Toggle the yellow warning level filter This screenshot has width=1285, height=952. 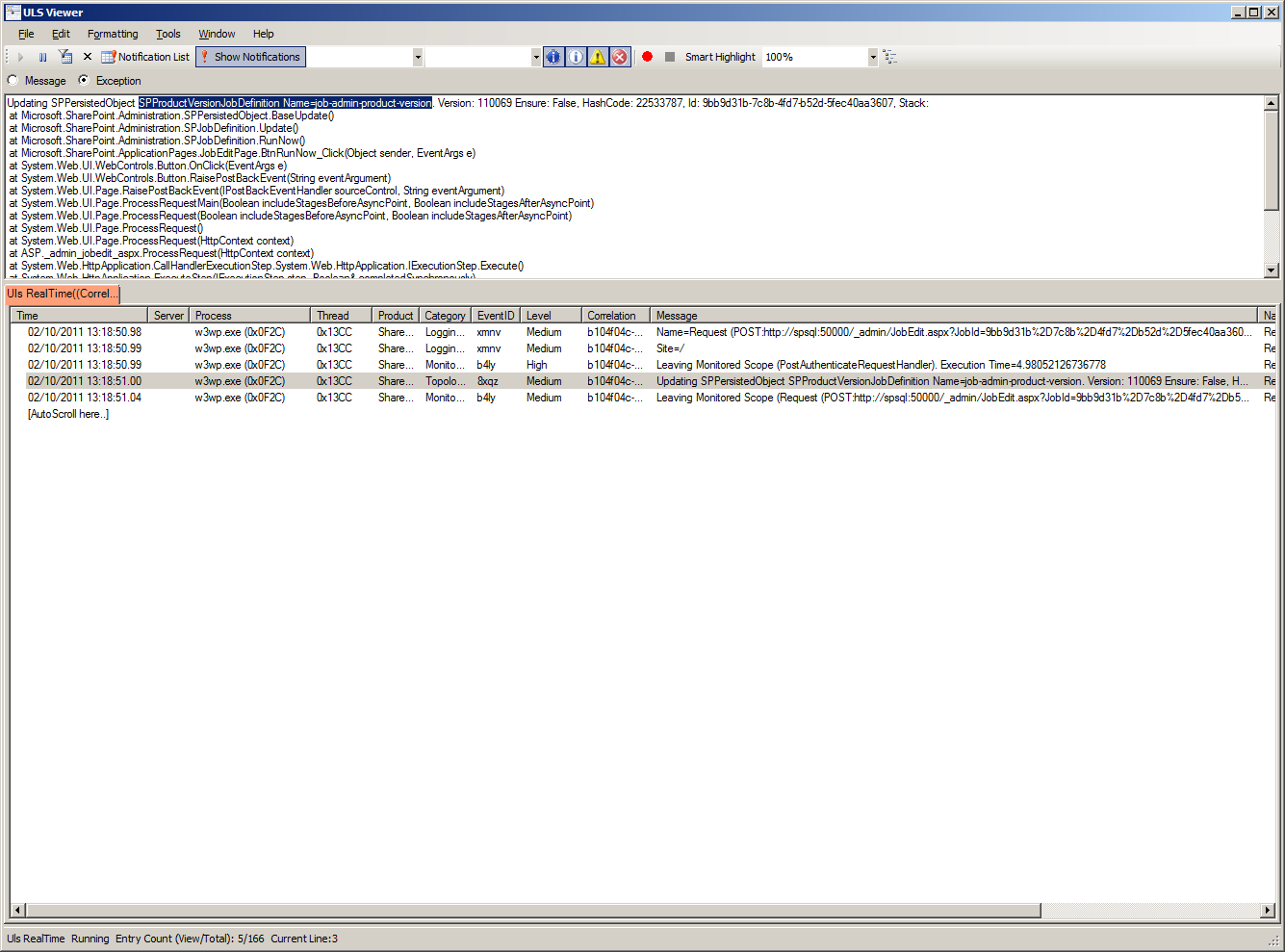[x=598, y=57]
